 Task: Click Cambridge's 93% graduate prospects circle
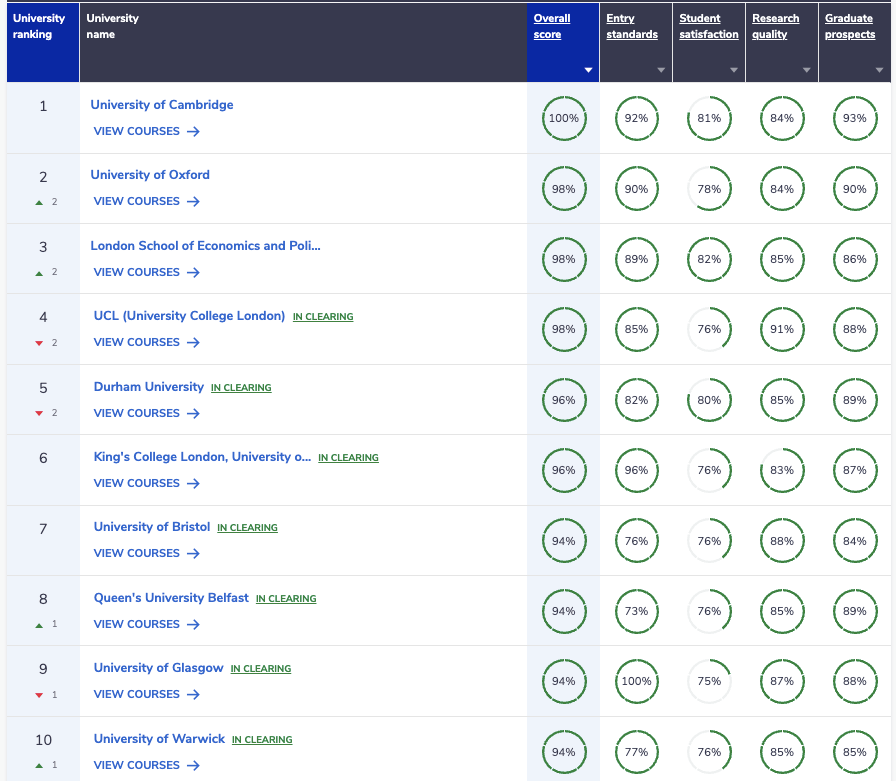click(855, 118)
